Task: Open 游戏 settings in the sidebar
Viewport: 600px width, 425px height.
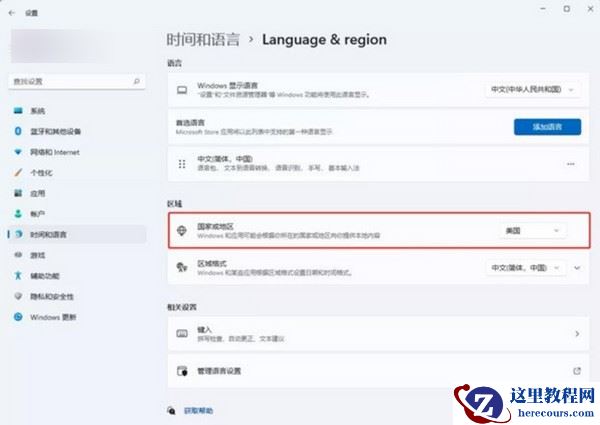Action: coord(77,255)
